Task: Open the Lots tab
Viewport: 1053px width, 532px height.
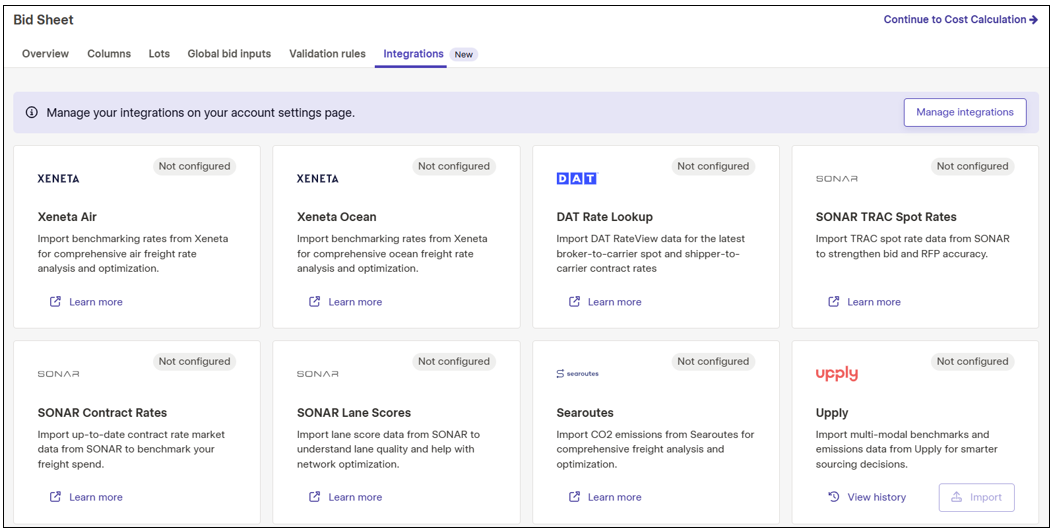Action: pos(159,54)
